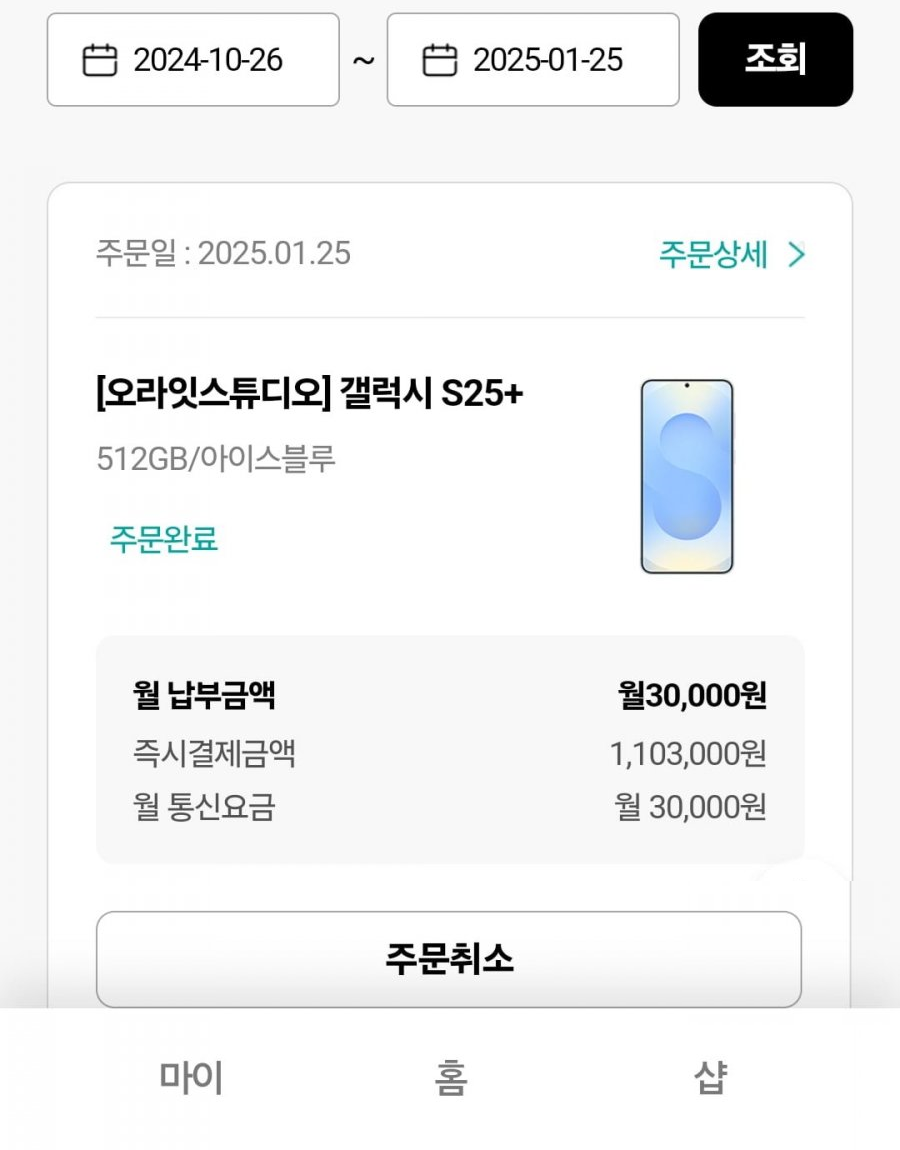900x1150 pixels.
Task: Tap the Galaxy S25+ phone thumbnail
Action: [x=686, y=476]
